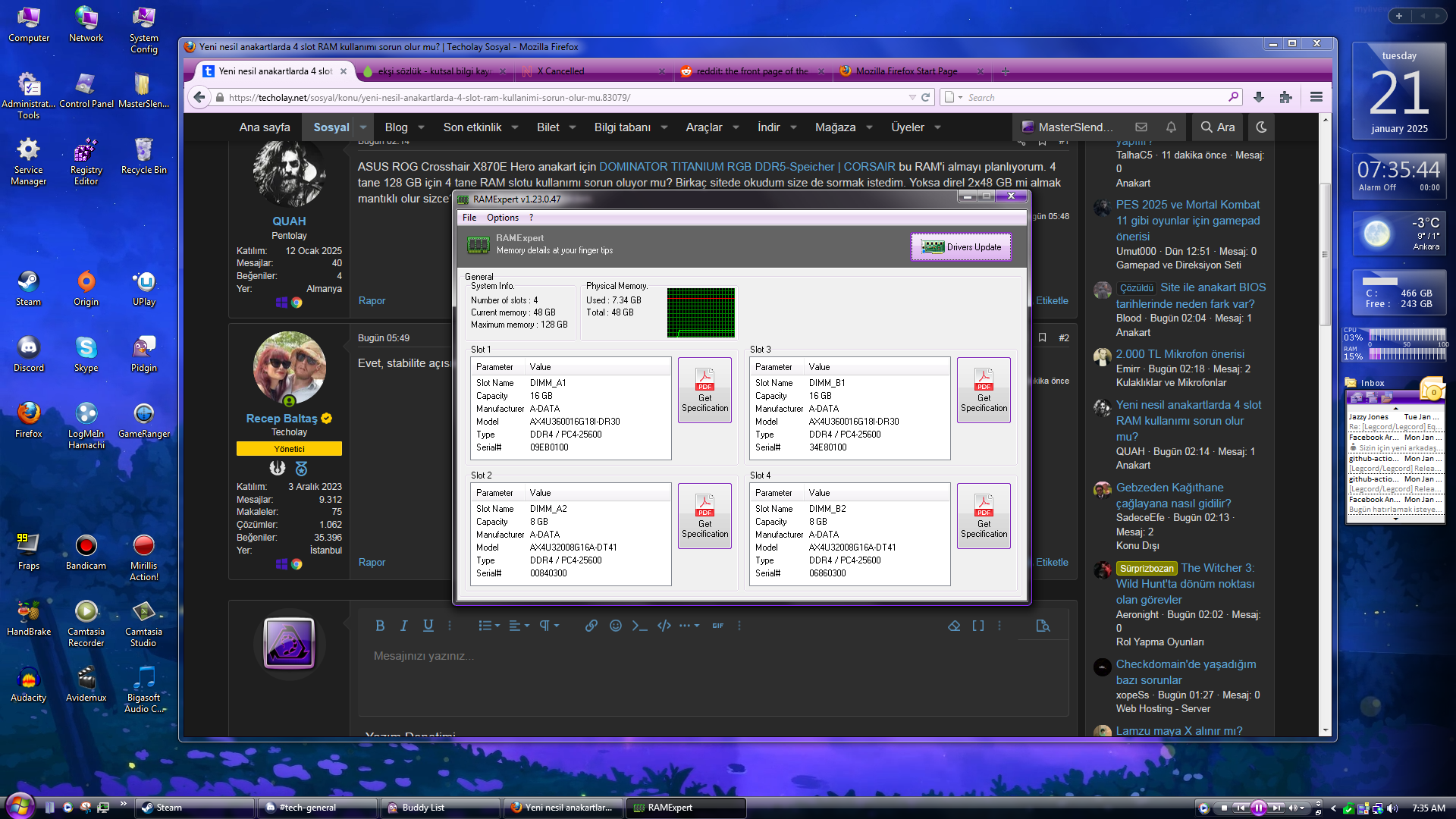This screenshot has height=819, width=1456.
Task: Toggle underline in the reply editor
Action: click(x=428, y=626)
